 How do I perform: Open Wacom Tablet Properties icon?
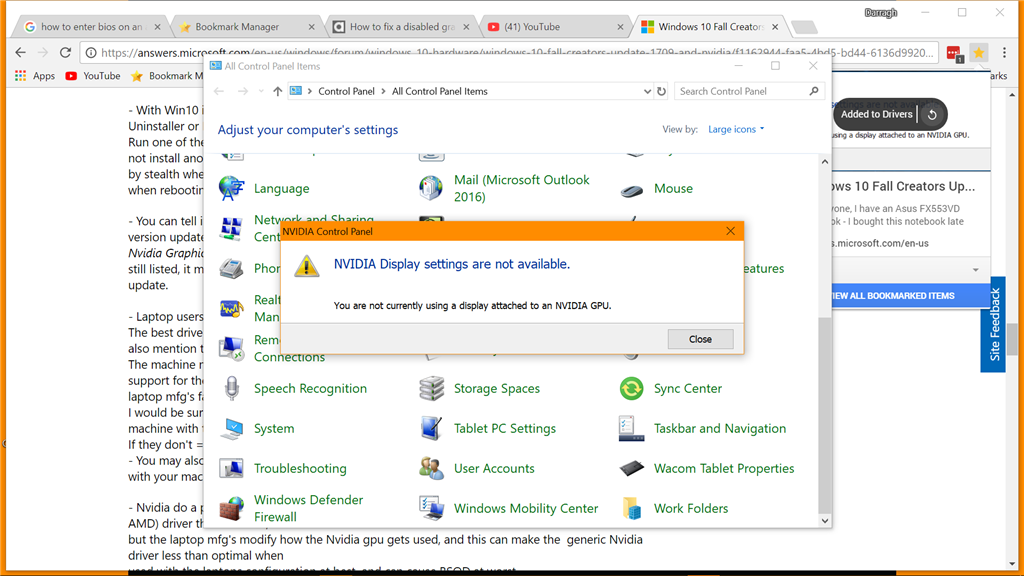click(632, 468)
